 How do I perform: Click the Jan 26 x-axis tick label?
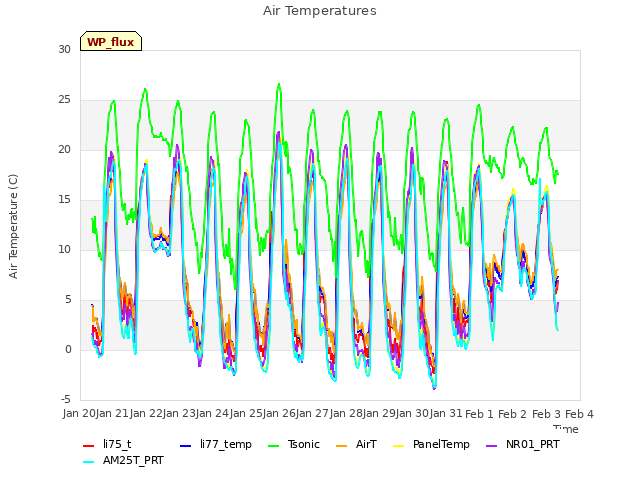[x=279, y=414]
